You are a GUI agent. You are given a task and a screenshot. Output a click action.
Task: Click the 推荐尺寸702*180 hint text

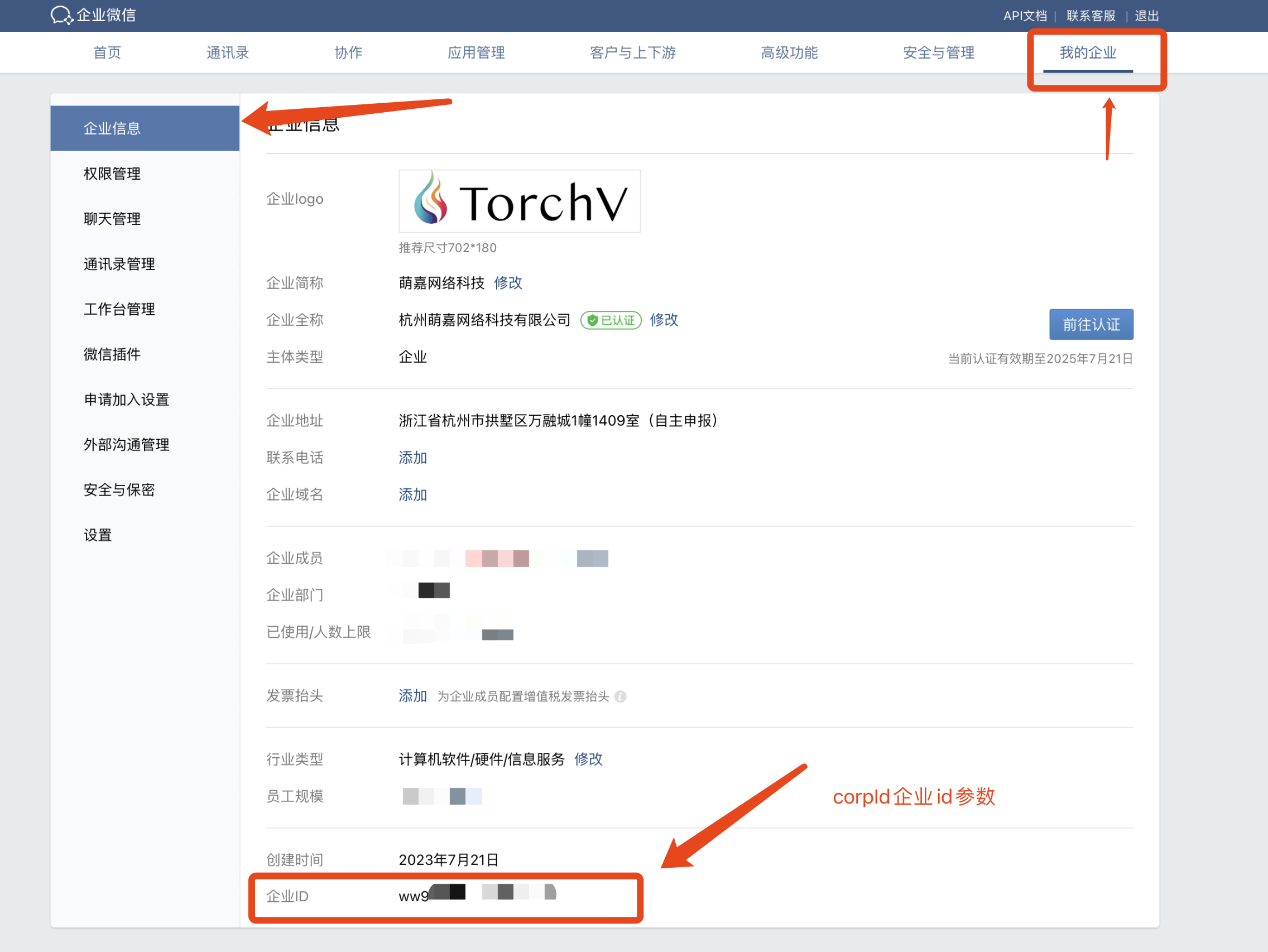448,248
